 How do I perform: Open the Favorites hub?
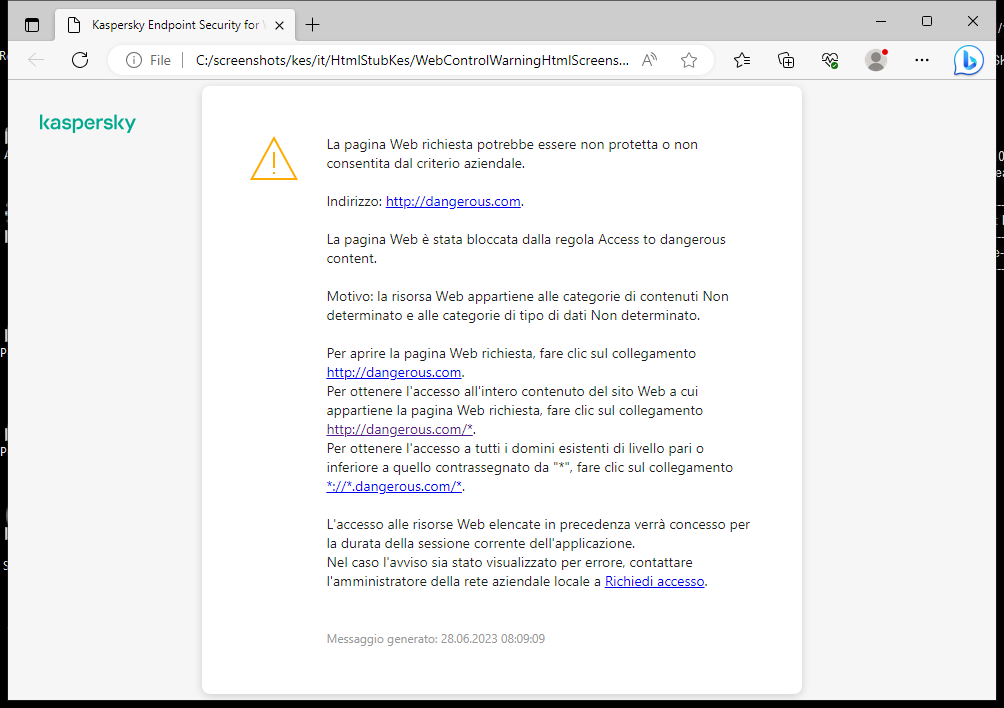[742, 60]
